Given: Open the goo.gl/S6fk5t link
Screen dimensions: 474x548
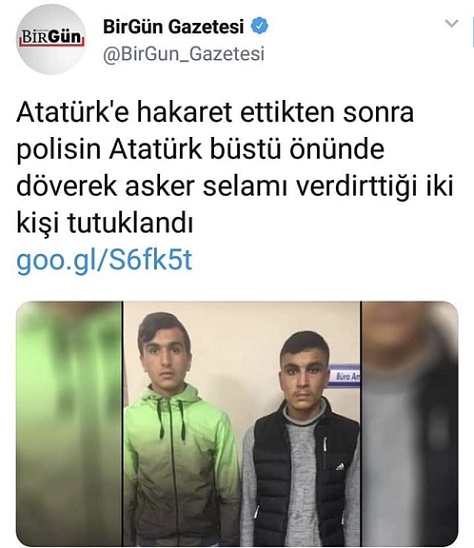Looking at the screenshot, I should 104,261.
